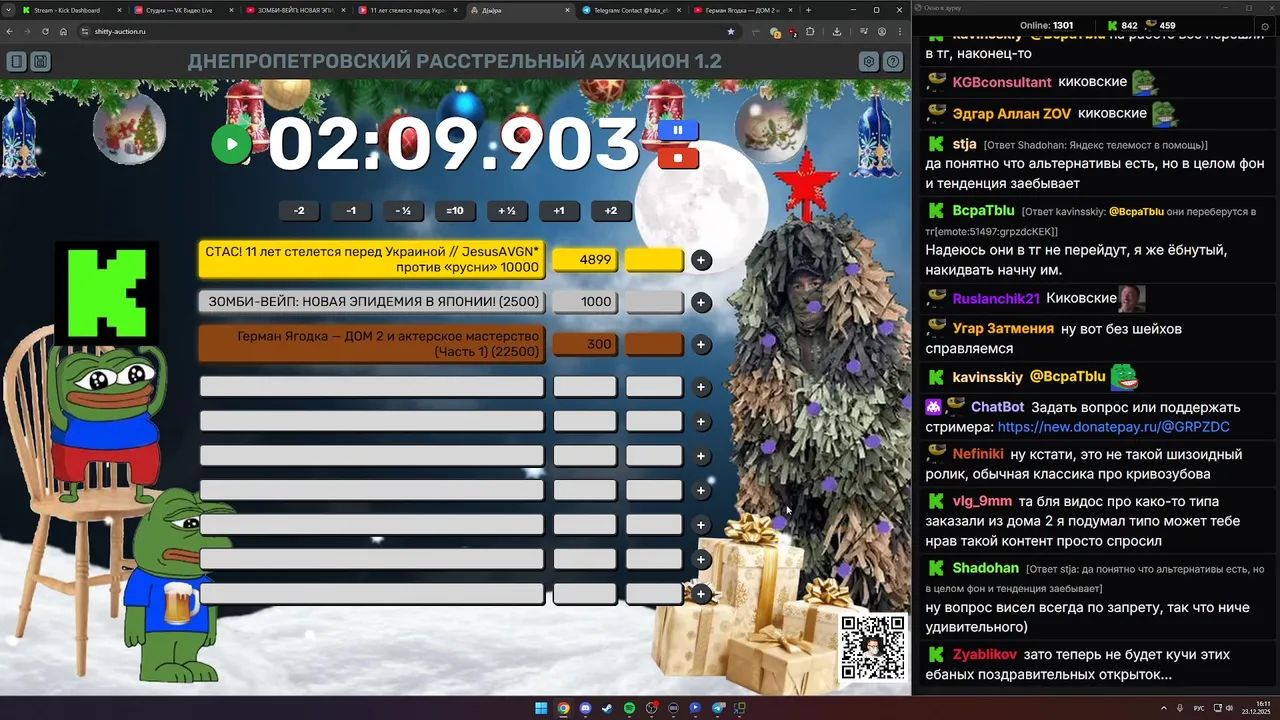This screenshot has width=1280, height=720.
Task: Click plus button on the last empty lot row
Action: click(701, 594)
